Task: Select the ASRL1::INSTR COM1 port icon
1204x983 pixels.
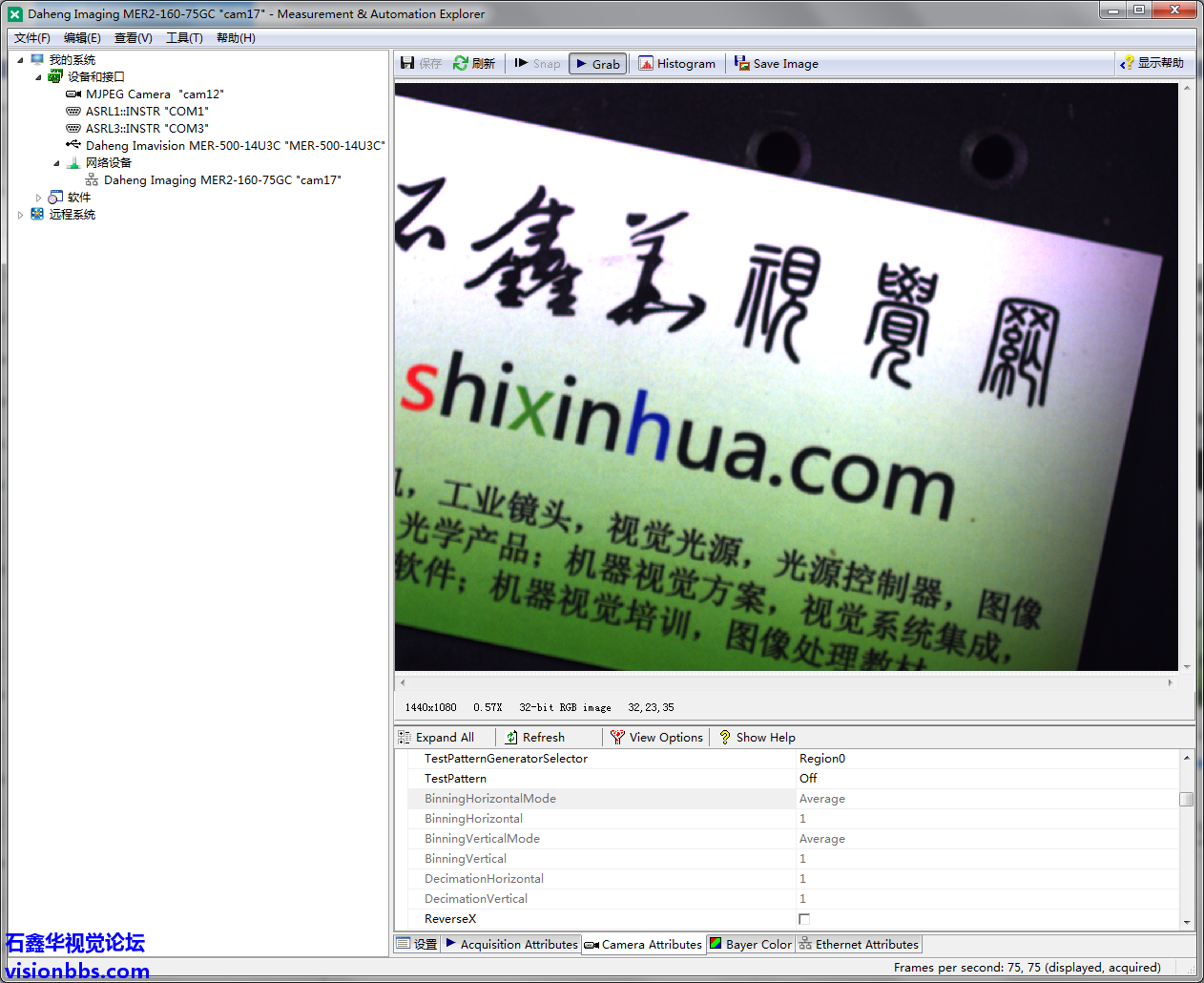Action: (x=73, y=112)
